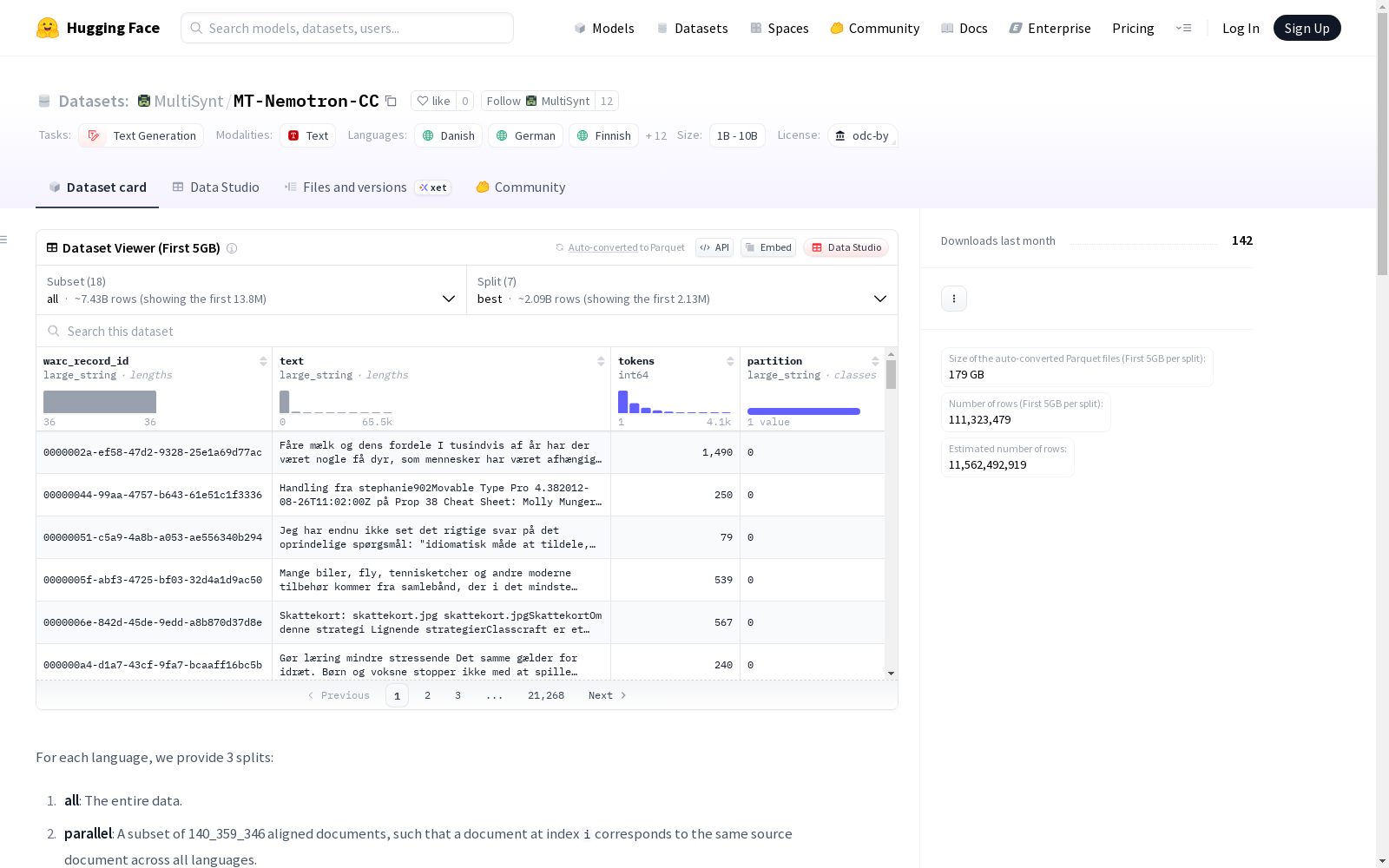Click the text lengths histogram
Viewport: 1389px width, 868px height.
click(336, 402)
